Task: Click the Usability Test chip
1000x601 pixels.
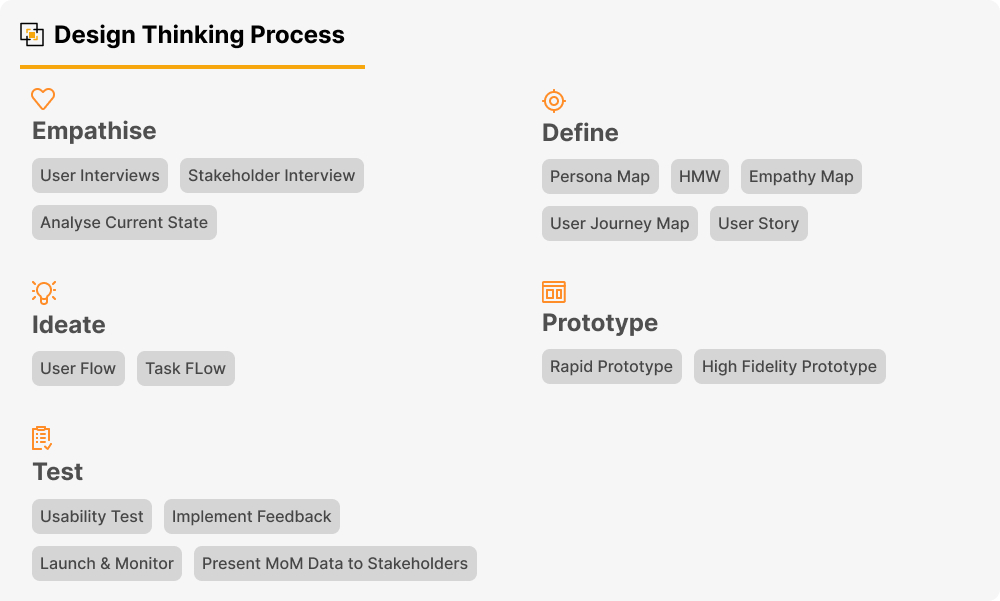Action: [x=92, y=517]
